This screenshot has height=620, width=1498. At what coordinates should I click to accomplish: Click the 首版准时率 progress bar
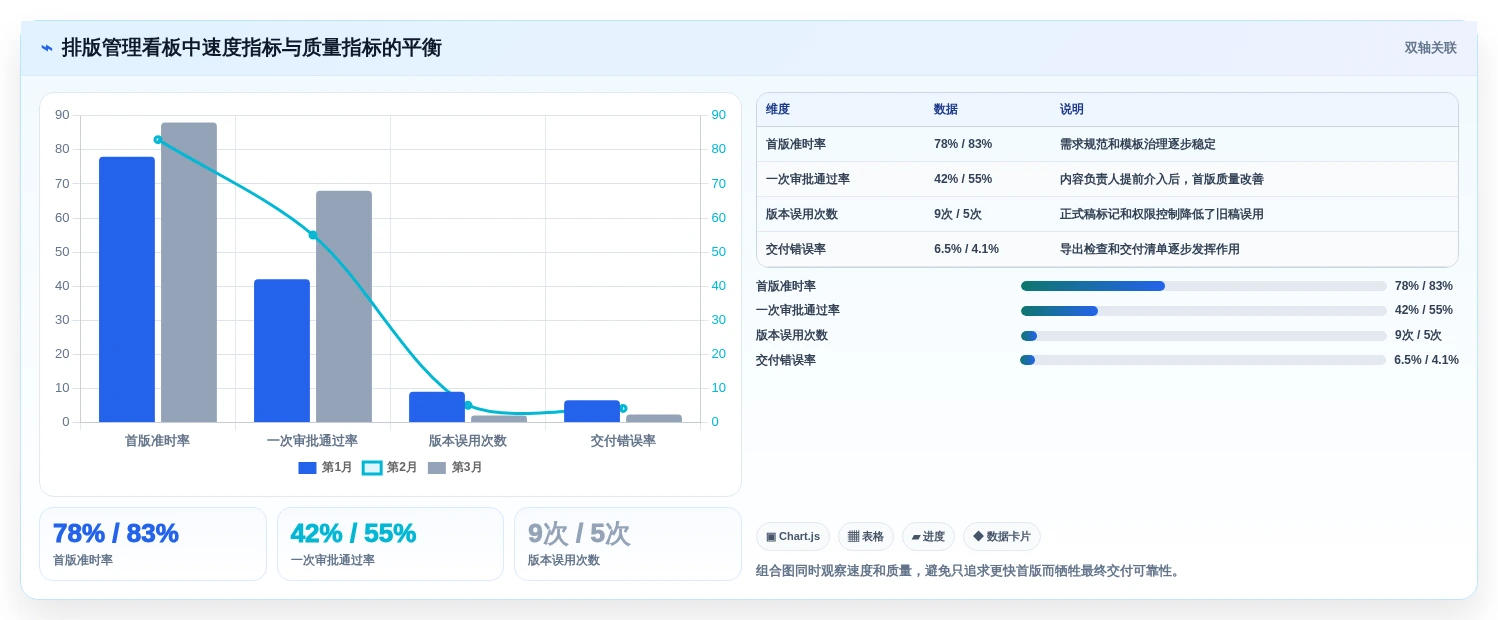click(1204, 286)
